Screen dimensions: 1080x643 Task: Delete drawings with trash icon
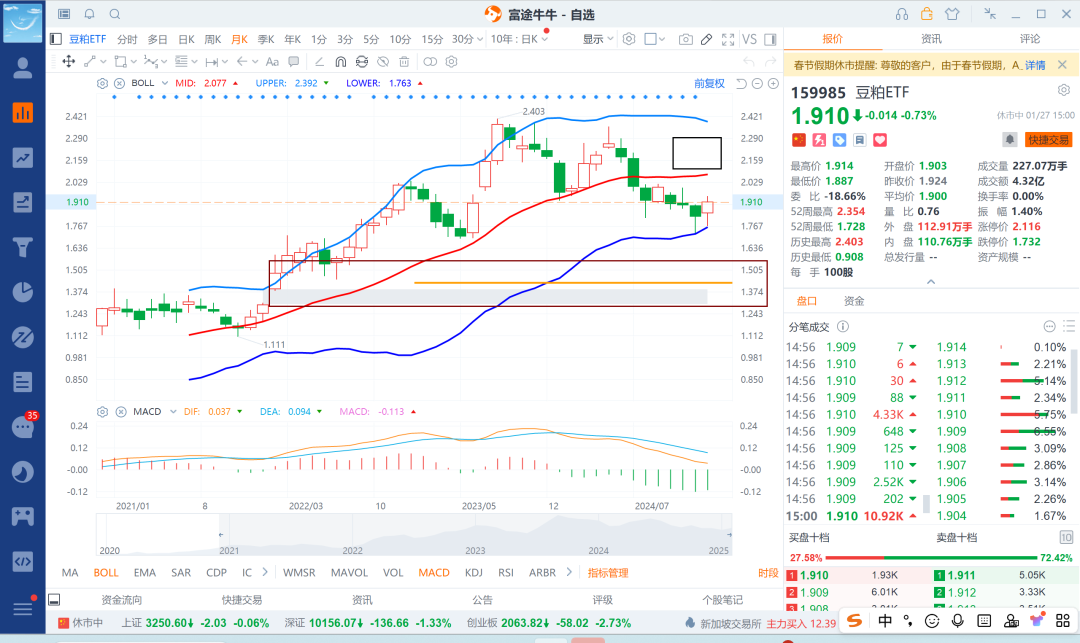coord(404,62)
